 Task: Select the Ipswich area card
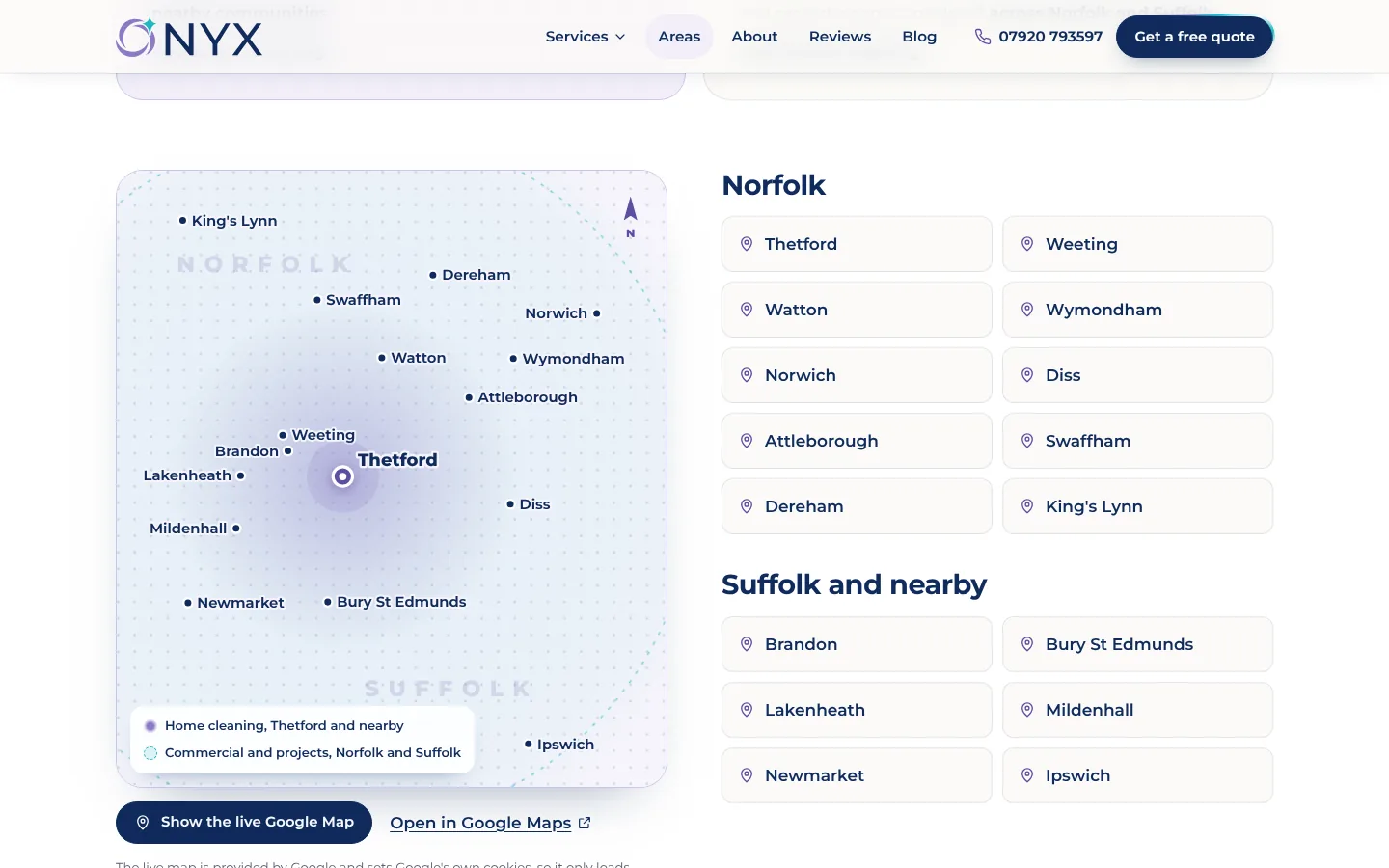click(1137, 775)
